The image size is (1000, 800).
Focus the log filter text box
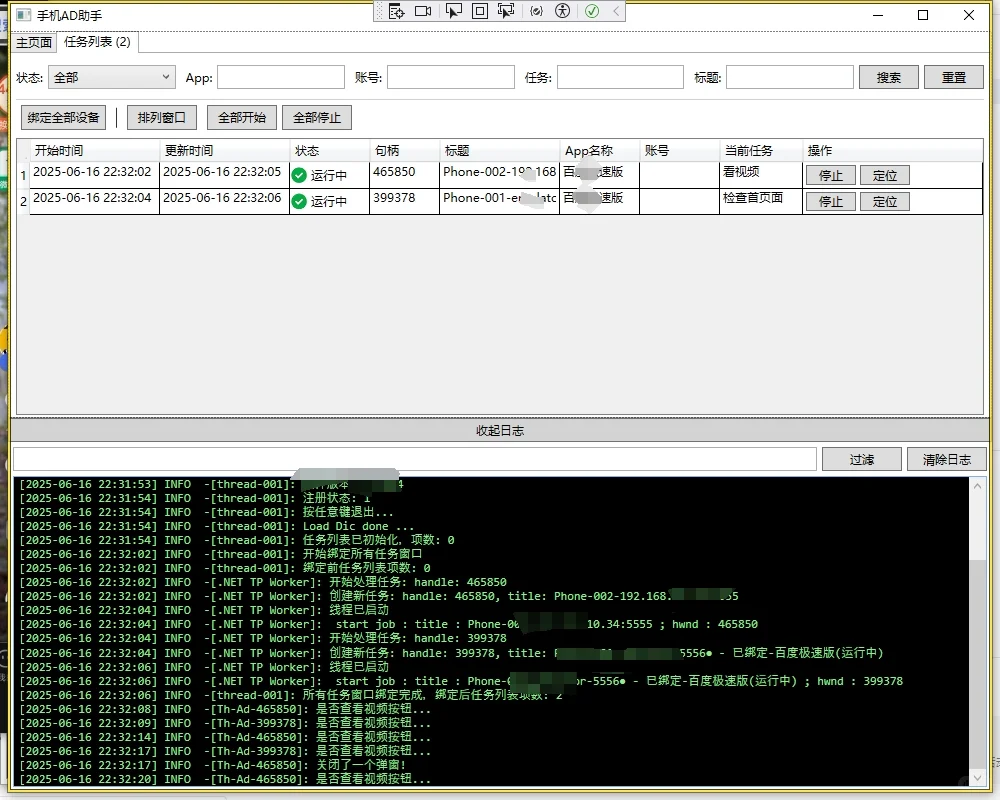415,459
